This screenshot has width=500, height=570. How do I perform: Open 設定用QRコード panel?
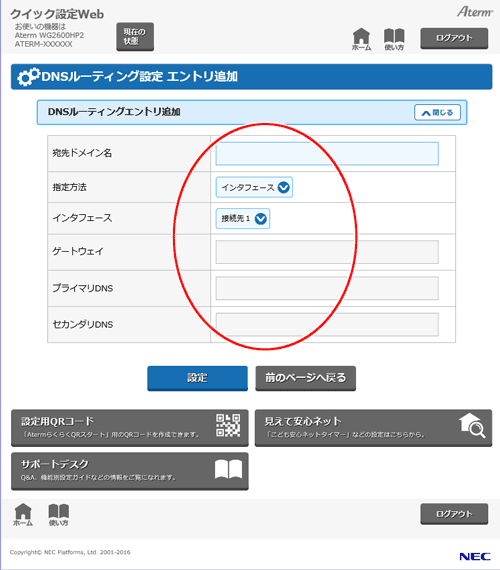tap(130, 428)
